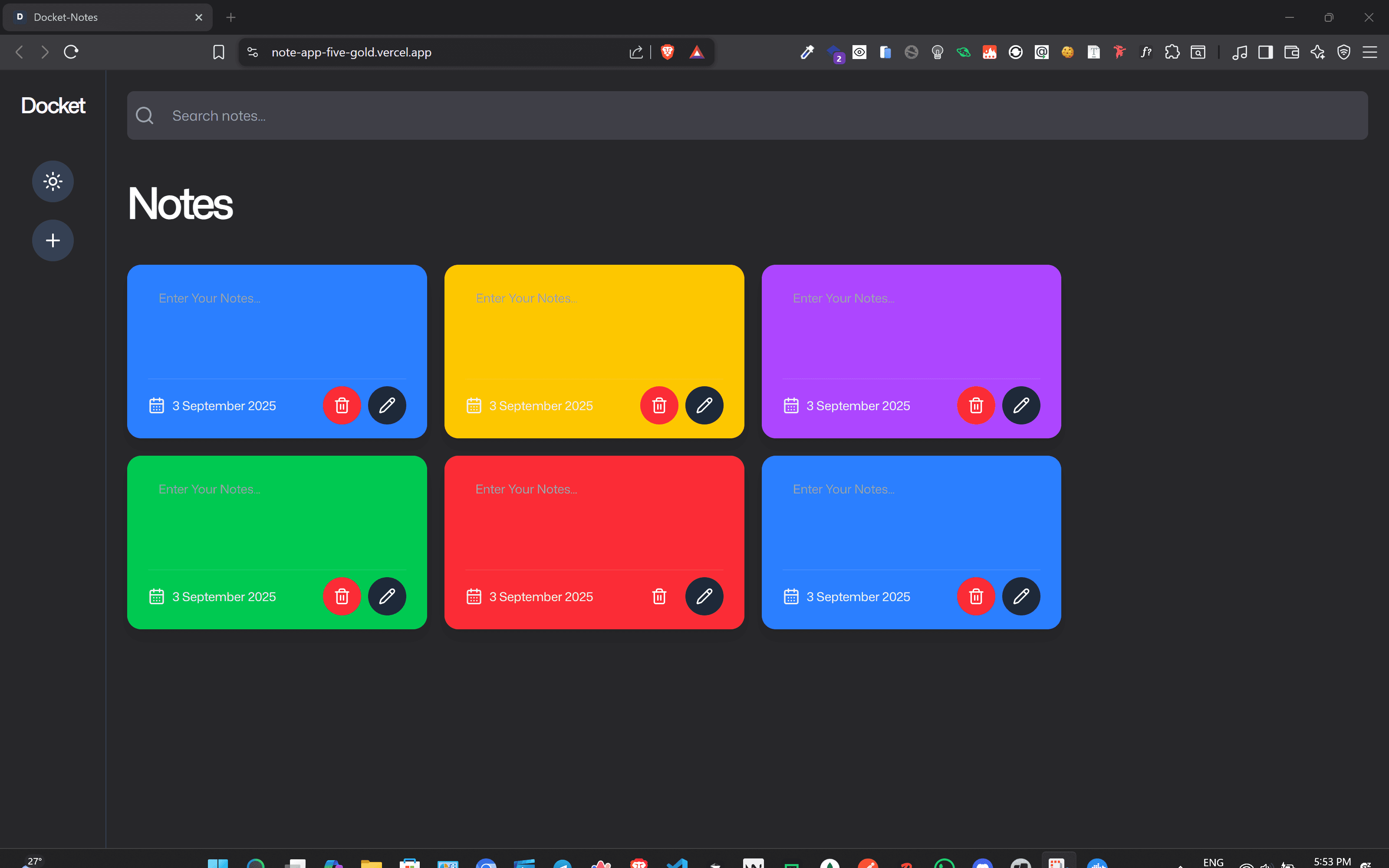
Task: Share this page via share icon
Action: coord(636,52)
